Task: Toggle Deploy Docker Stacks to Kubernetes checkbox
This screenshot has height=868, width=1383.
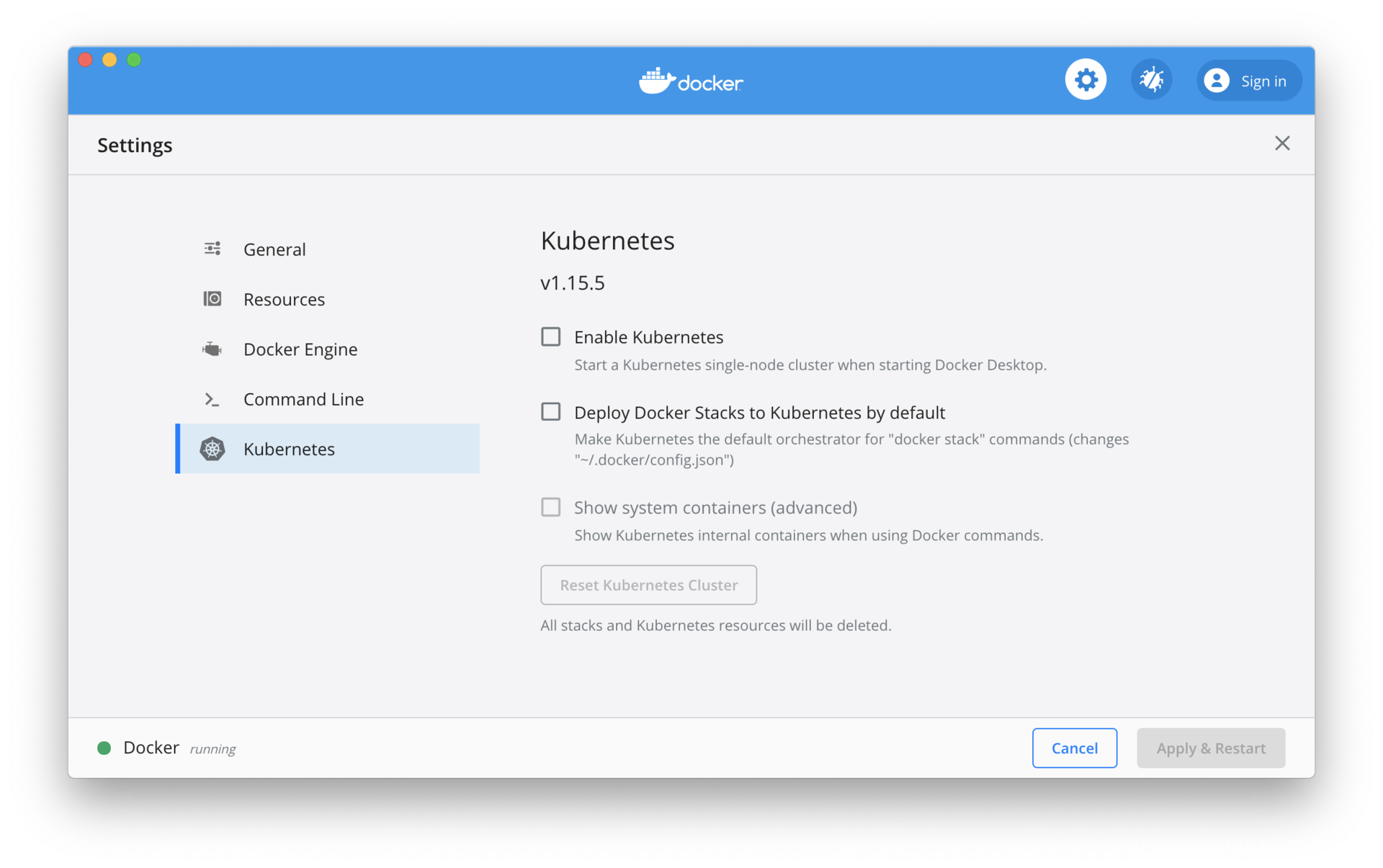Action: [551, 412]
